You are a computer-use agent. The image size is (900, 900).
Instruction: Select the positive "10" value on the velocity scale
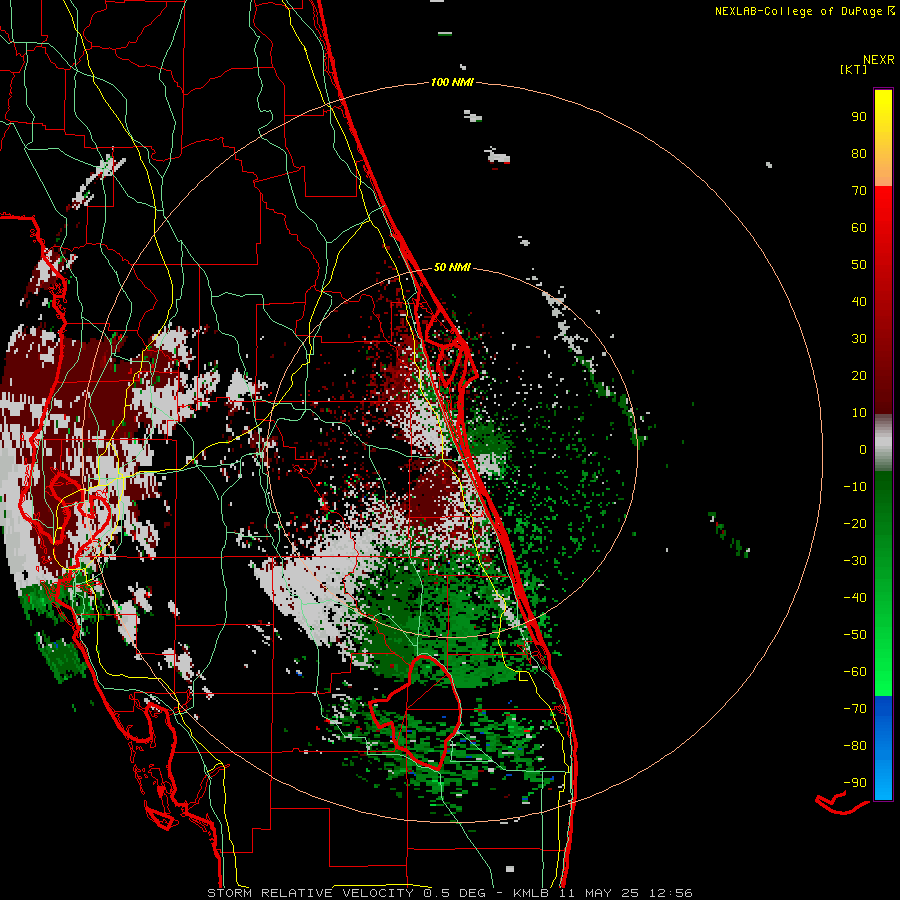859,412
